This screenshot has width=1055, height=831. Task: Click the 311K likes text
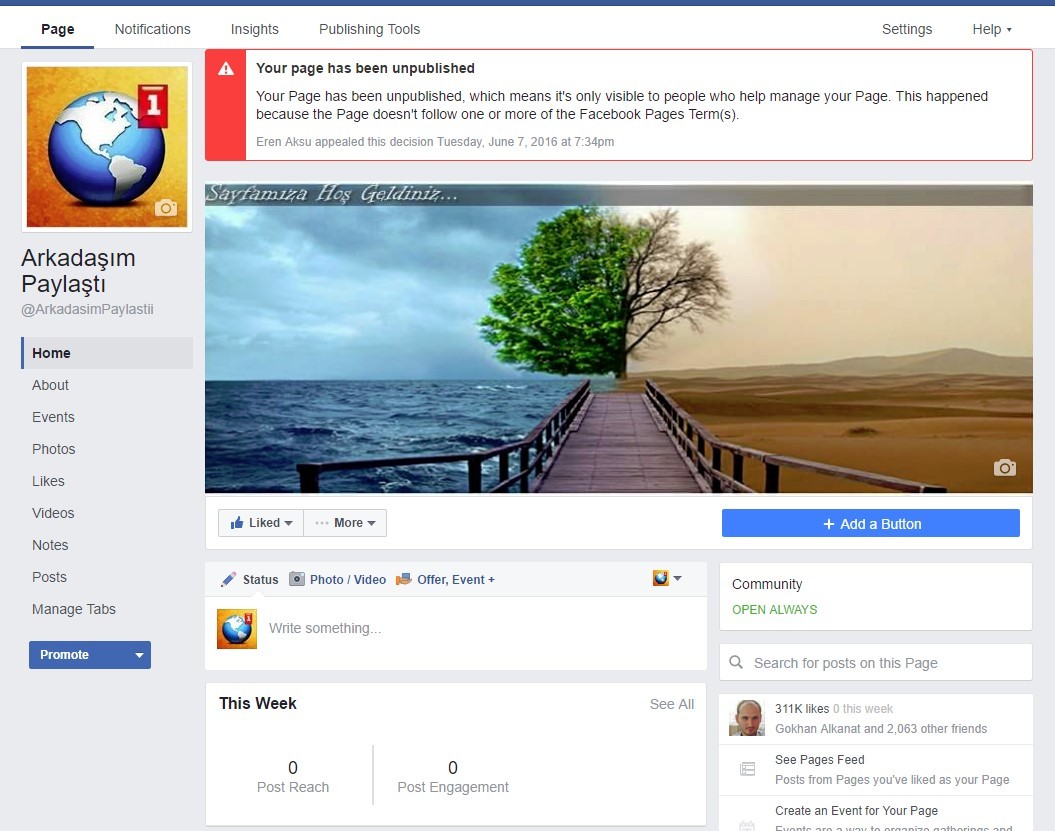point(802,709)
